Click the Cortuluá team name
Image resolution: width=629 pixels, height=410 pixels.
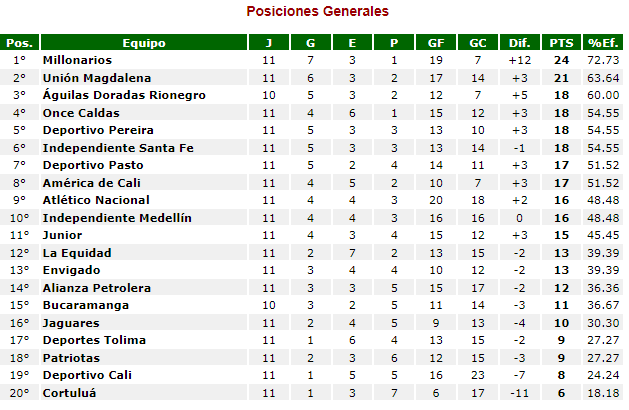coord(71,393)
